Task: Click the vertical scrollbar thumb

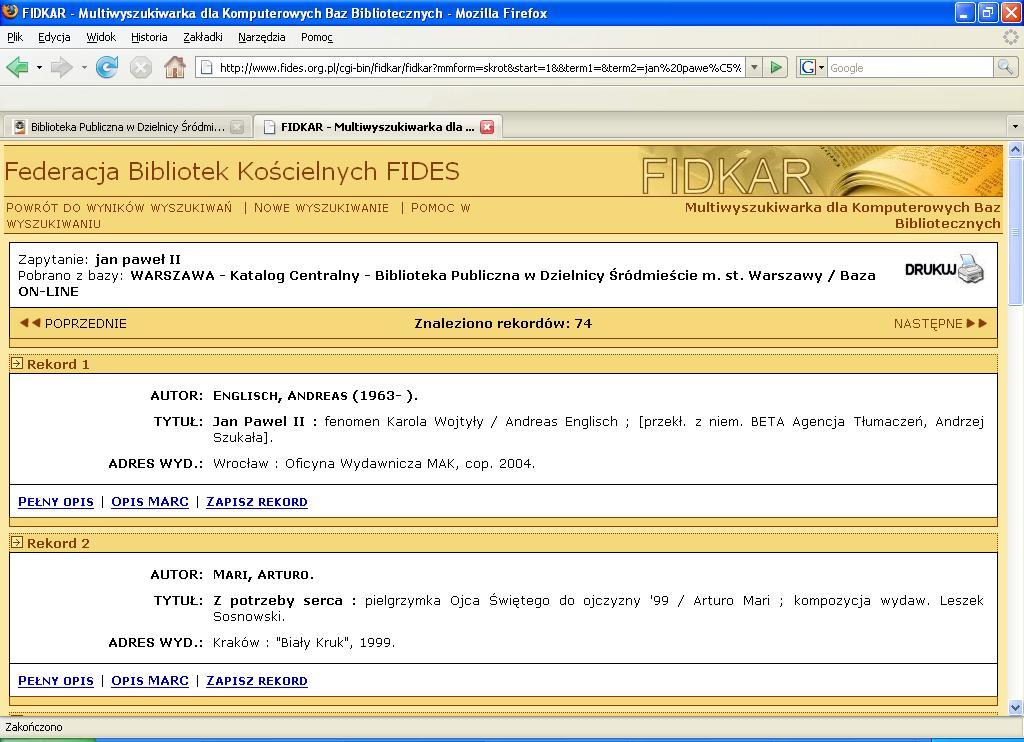Action: point(1016,231)
